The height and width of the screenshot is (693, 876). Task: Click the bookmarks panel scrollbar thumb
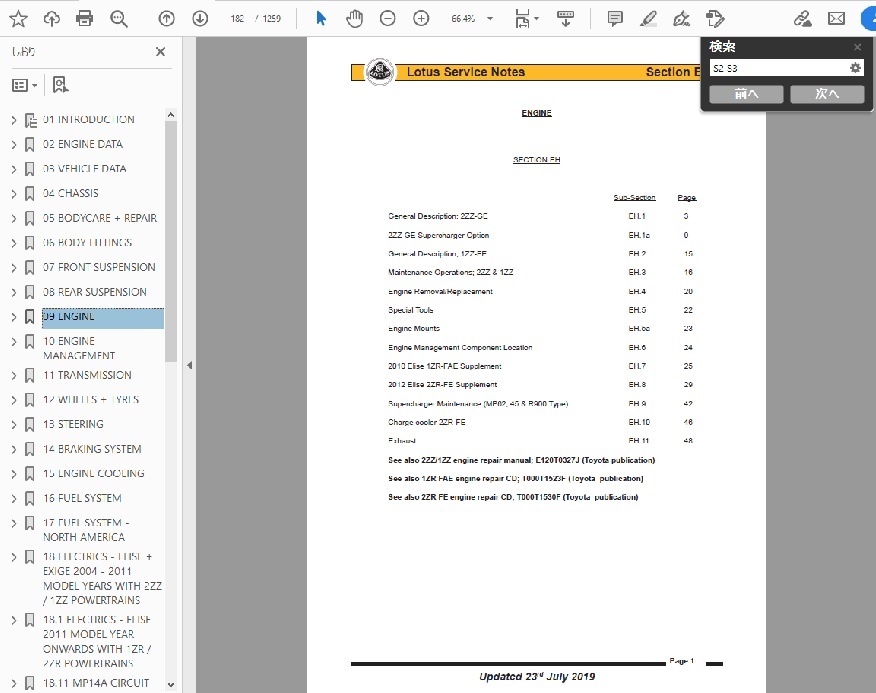click(171, 240)
